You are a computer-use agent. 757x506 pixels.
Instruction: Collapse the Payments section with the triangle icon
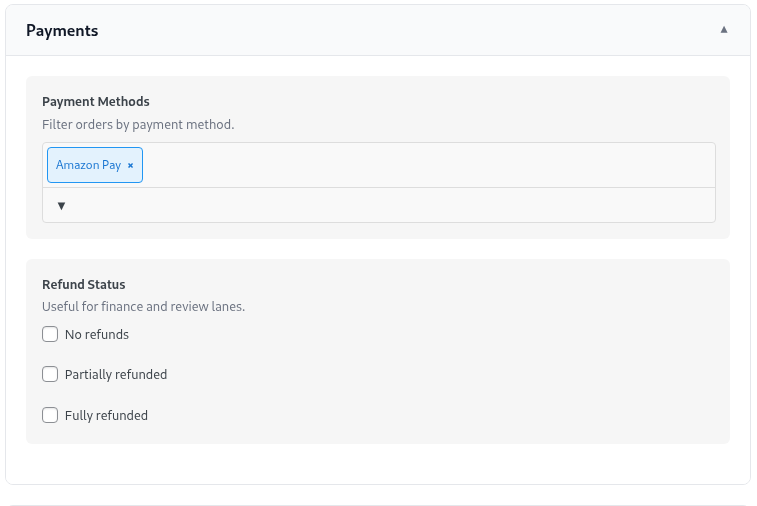[x=724, y=30]
